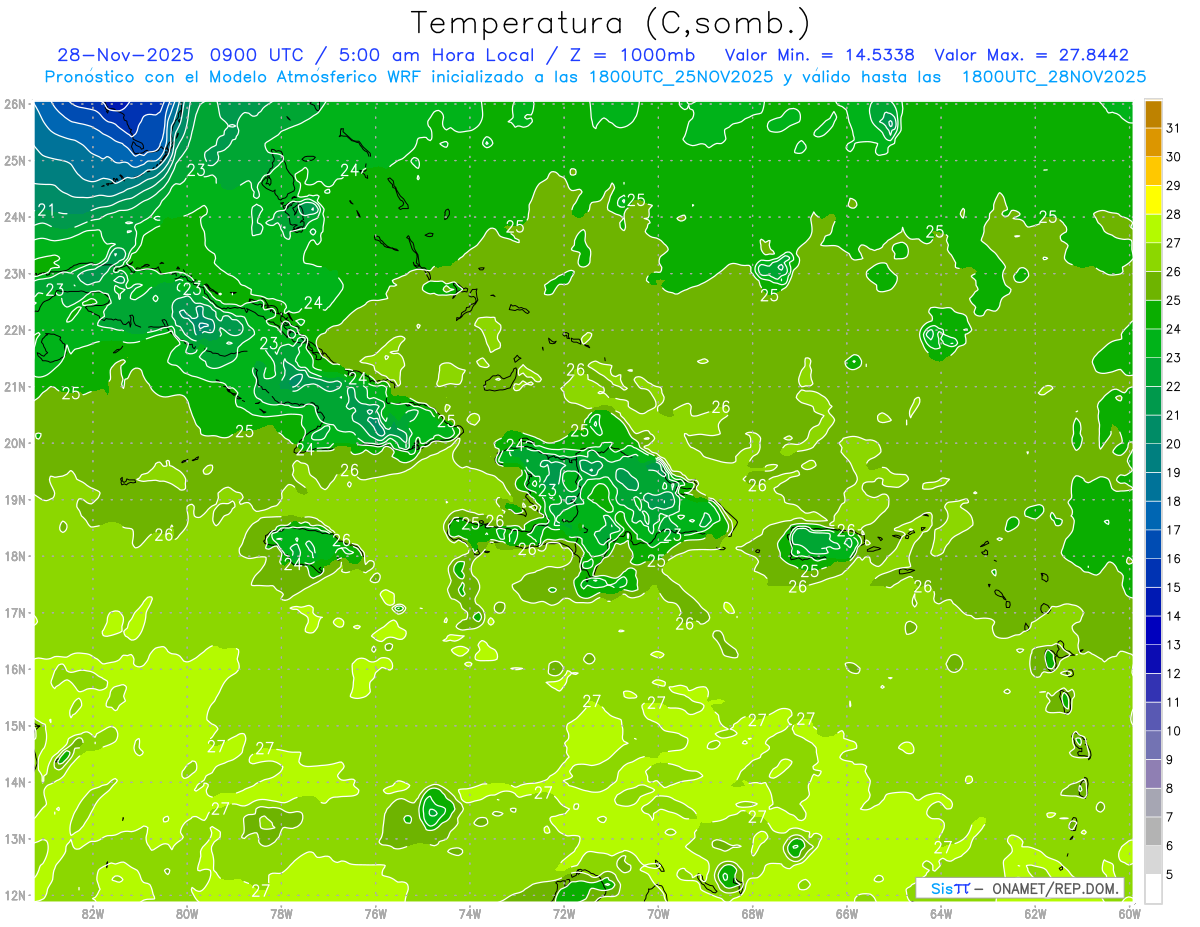The image size is (1200, 927).
Task: Click latitude axis label '12N'
Action: [15, 895]
